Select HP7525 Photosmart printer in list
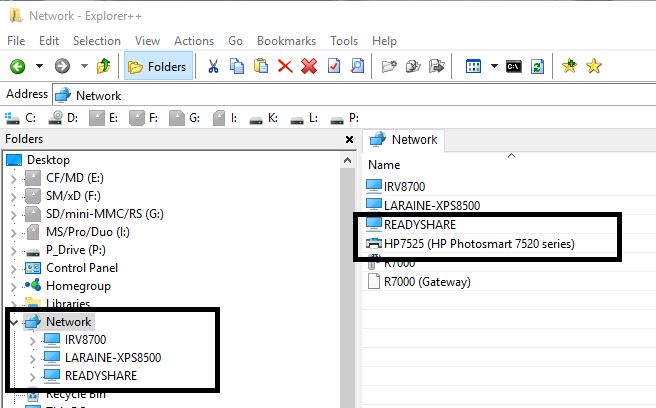The image size is (656, 408). click(x=479, y=244)
